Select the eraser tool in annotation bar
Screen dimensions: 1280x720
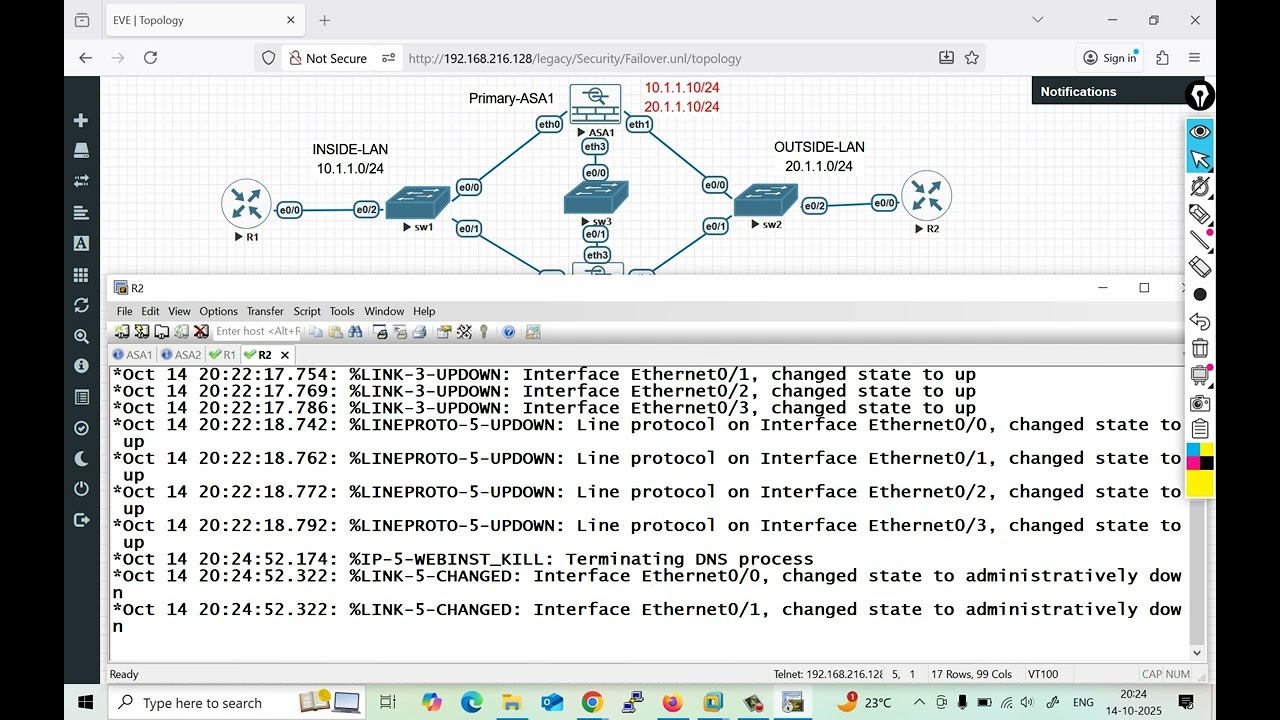[x=1200, y=267]
